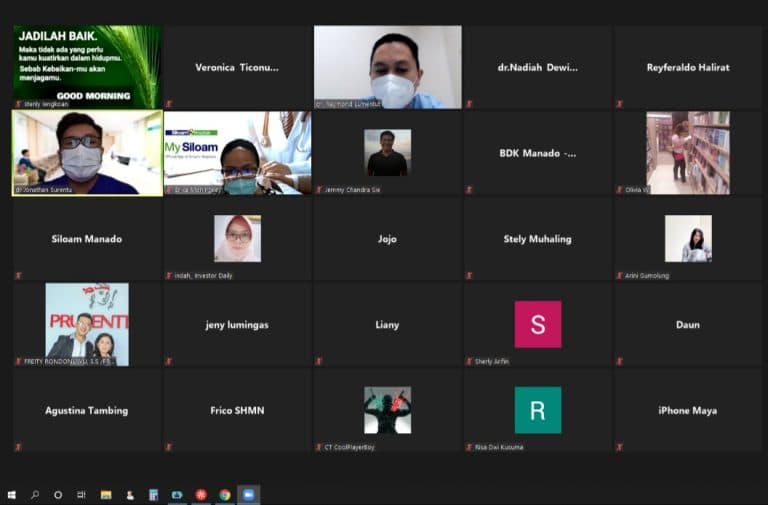The image size is (768, 505).
Task: Select dr. Raymond Lumentut's video tile
Action: [x=387, y=67]
